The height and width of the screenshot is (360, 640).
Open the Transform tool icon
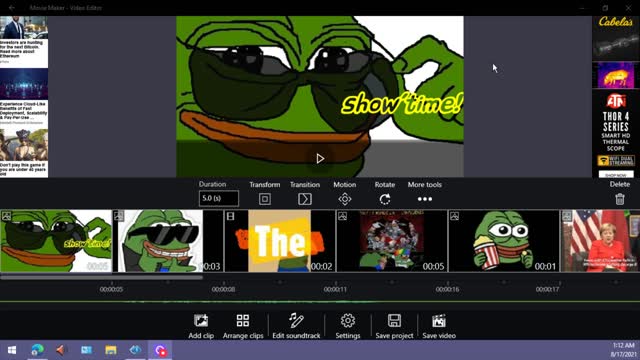(x=264, y=199)
